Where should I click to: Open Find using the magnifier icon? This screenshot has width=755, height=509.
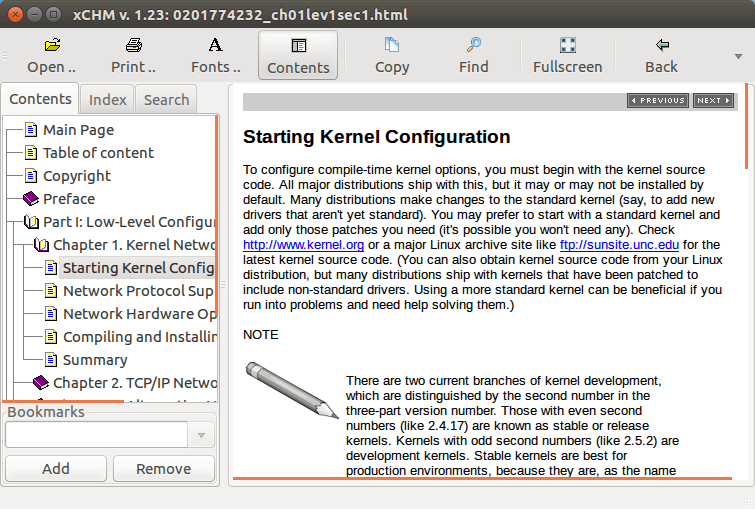tap(474, 45)
